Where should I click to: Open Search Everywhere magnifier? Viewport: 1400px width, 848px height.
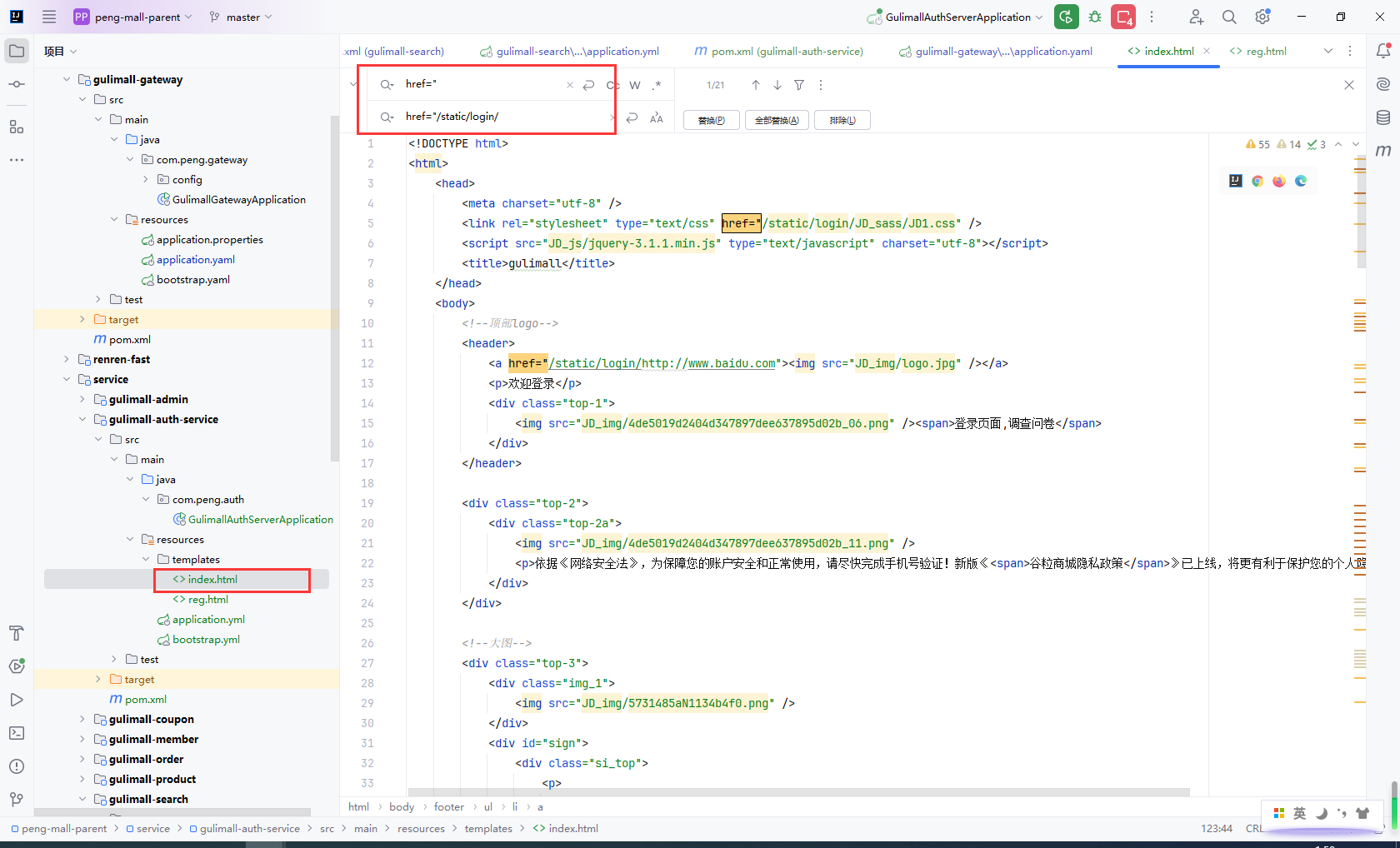[x=1229, y=17]
